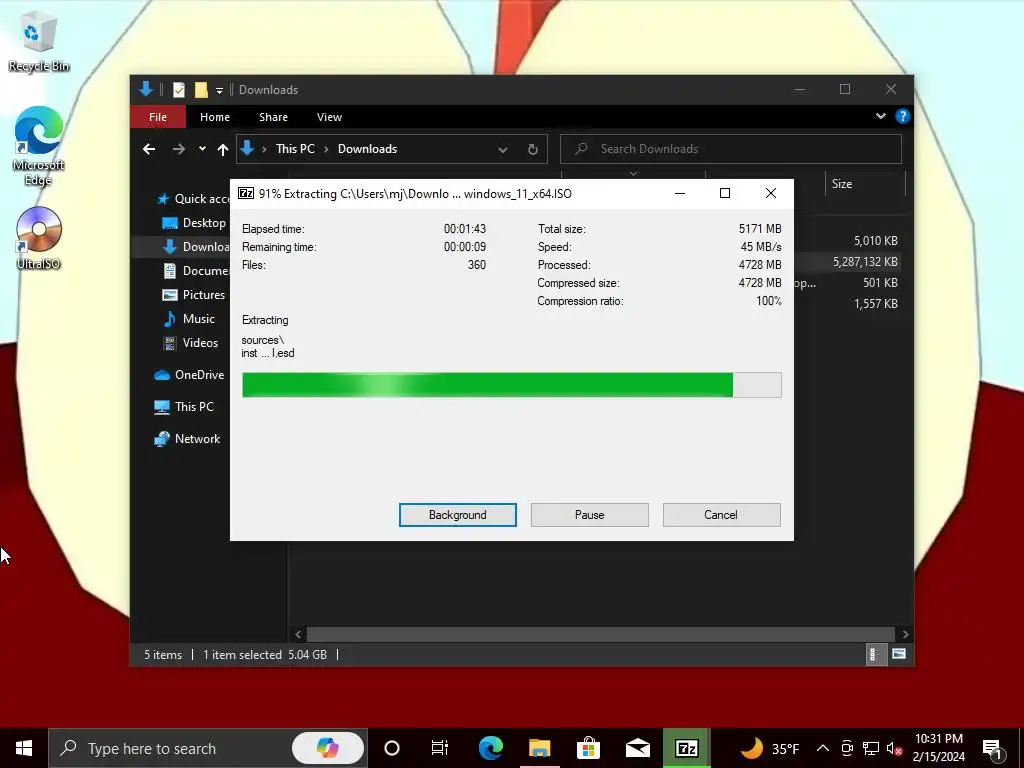The width and height of the screenshot is (1024, 768).
Task: Select Pictures in navigation pane
Action: pos(193,295)
